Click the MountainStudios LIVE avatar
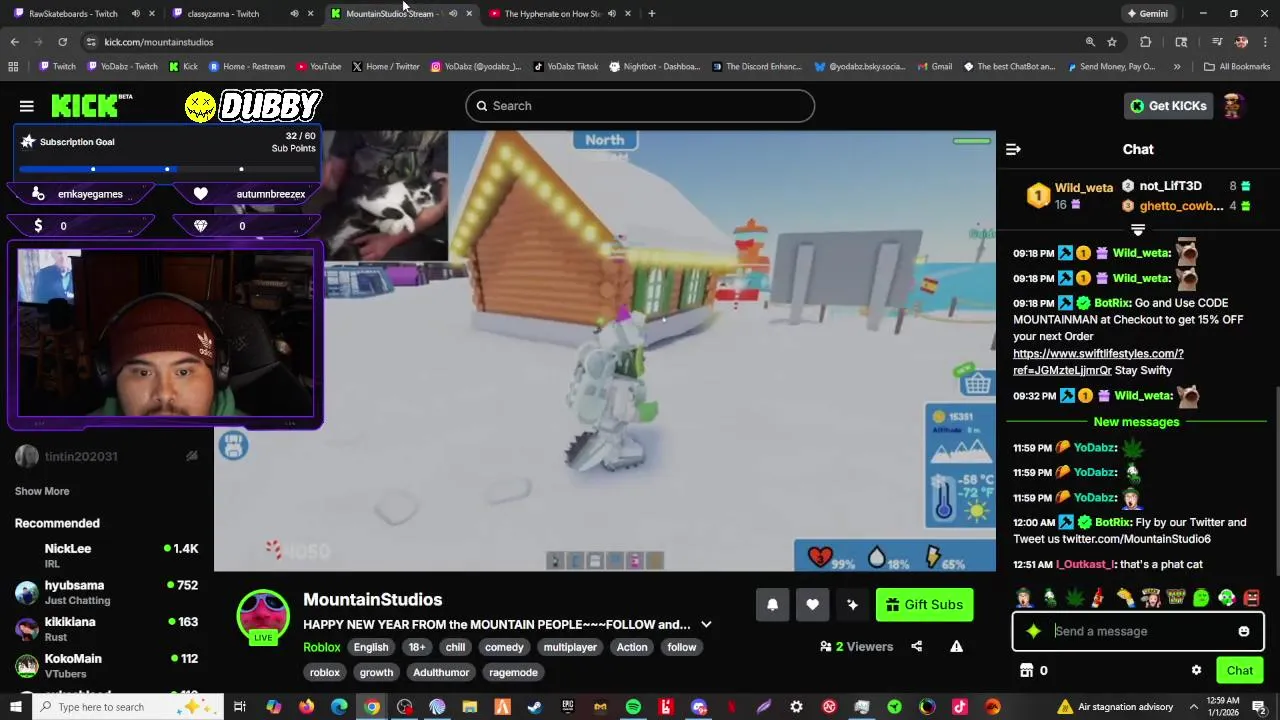 point(263,616)
